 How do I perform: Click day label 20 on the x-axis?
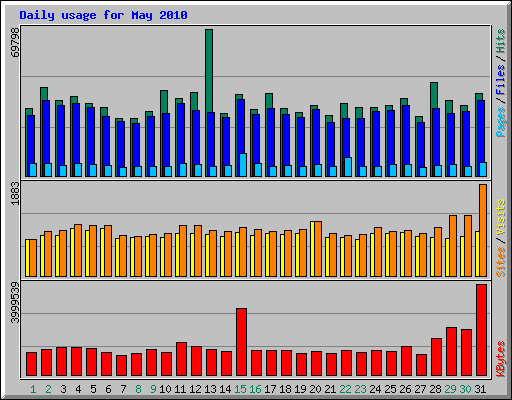pos(315,389)
